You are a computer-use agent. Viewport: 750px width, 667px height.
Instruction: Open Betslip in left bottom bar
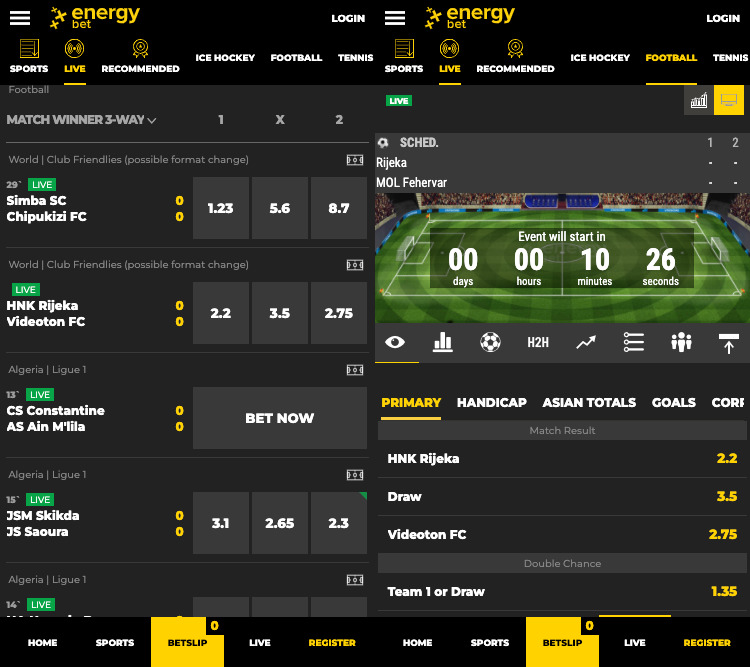pyautogui.click(x=188, y=642)
